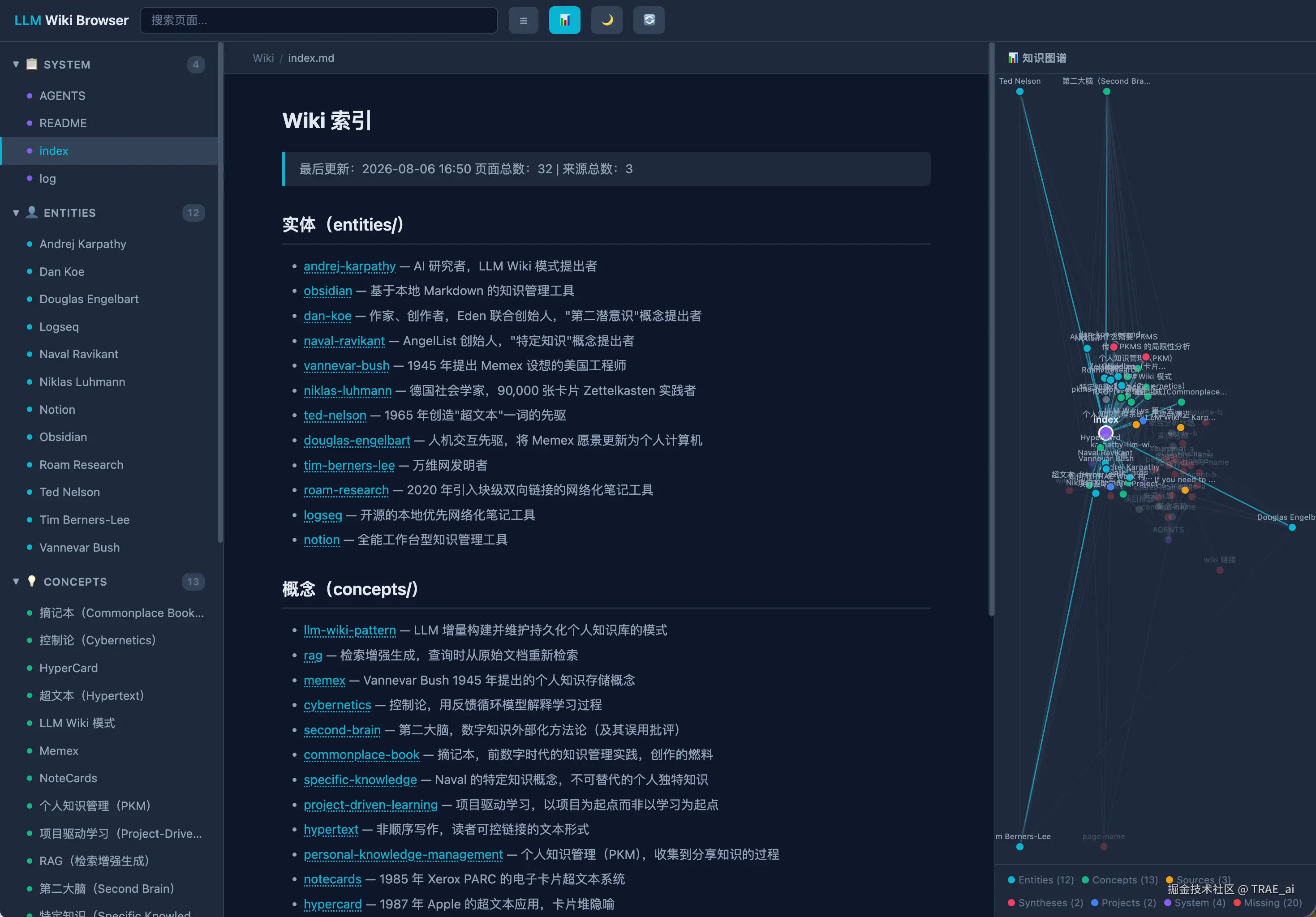Open Naval Ravikant in the sidebar

pos(109,354)
